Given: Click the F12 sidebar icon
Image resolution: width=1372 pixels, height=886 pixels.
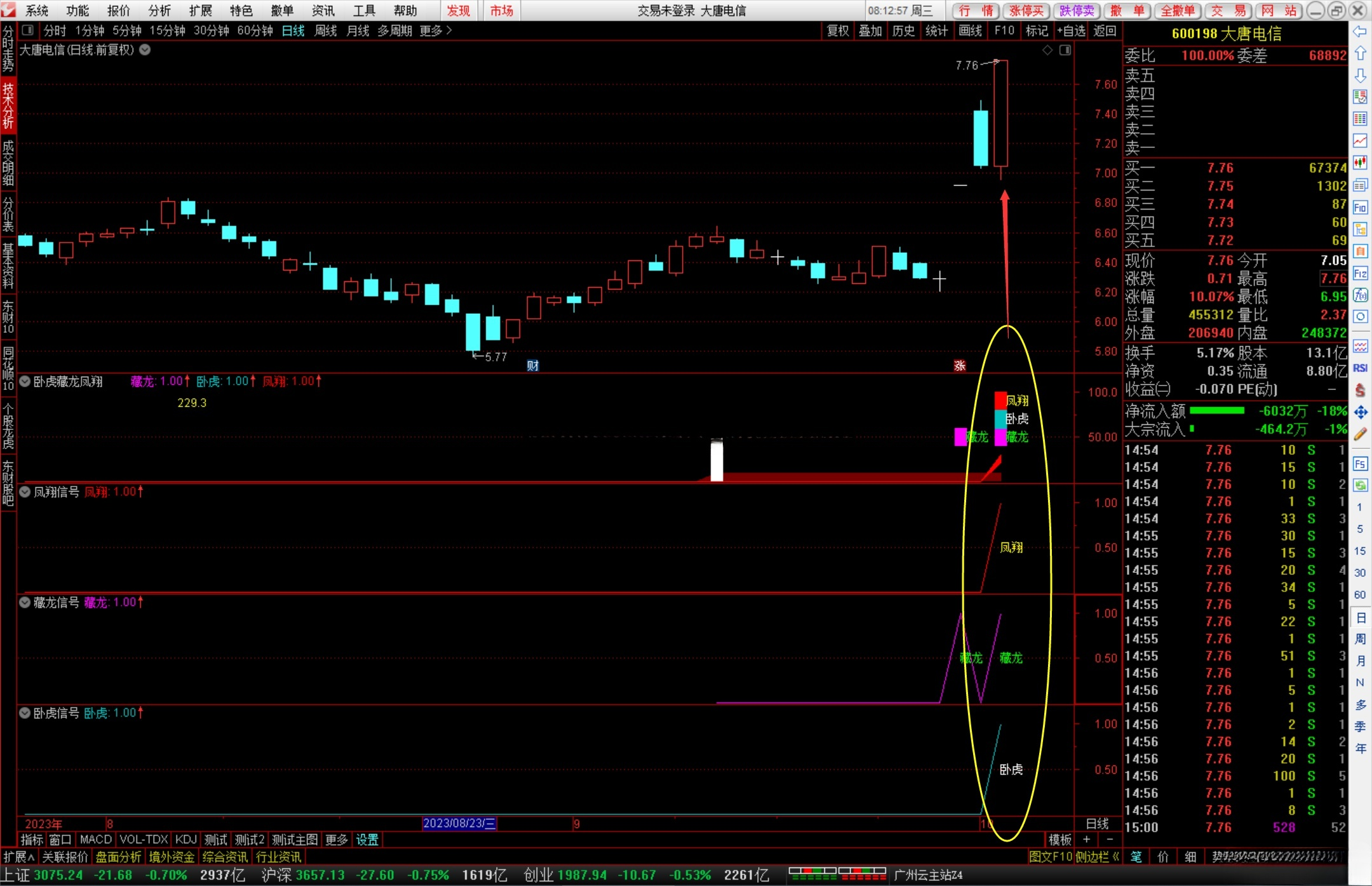Looking at the screenshot, I should tap(1359, 274).
